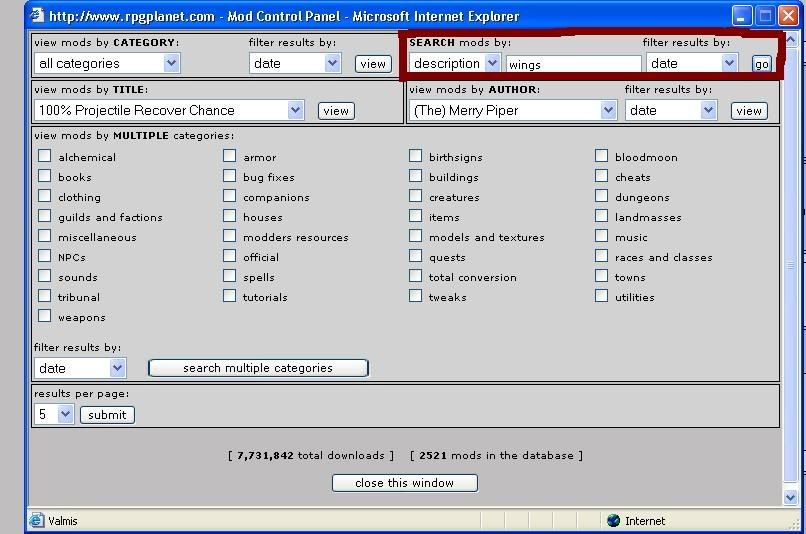Check the weapons checkbox

click(x=45, y=316)
